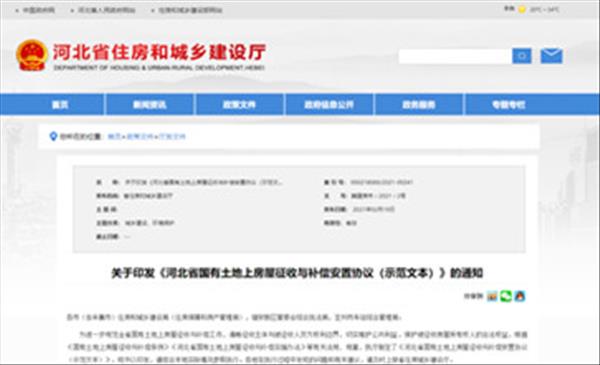
Task: Click the second (middle) breadcrumb link
Action: [140, 136]
